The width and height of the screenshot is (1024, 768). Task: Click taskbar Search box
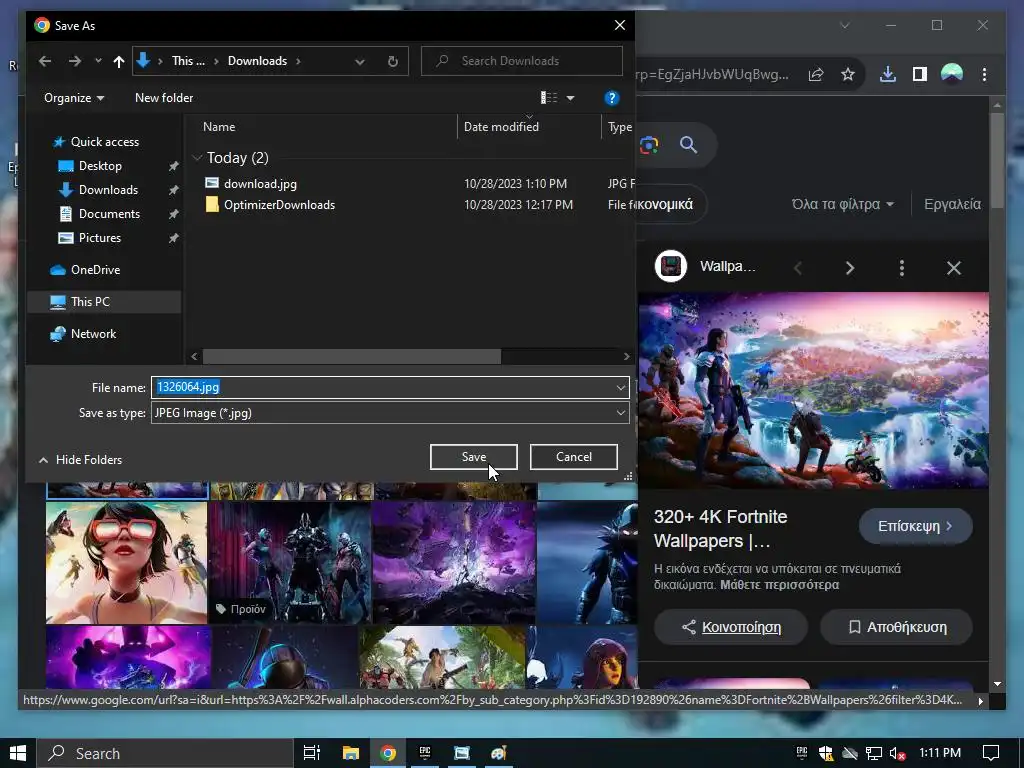click(165, 753)
